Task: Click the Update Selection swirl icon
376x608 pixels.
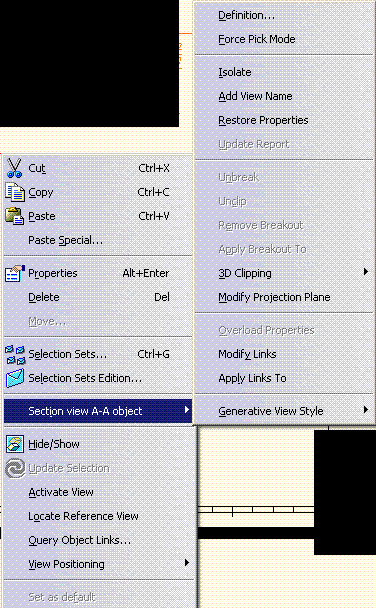Action: tap(15, 468)
